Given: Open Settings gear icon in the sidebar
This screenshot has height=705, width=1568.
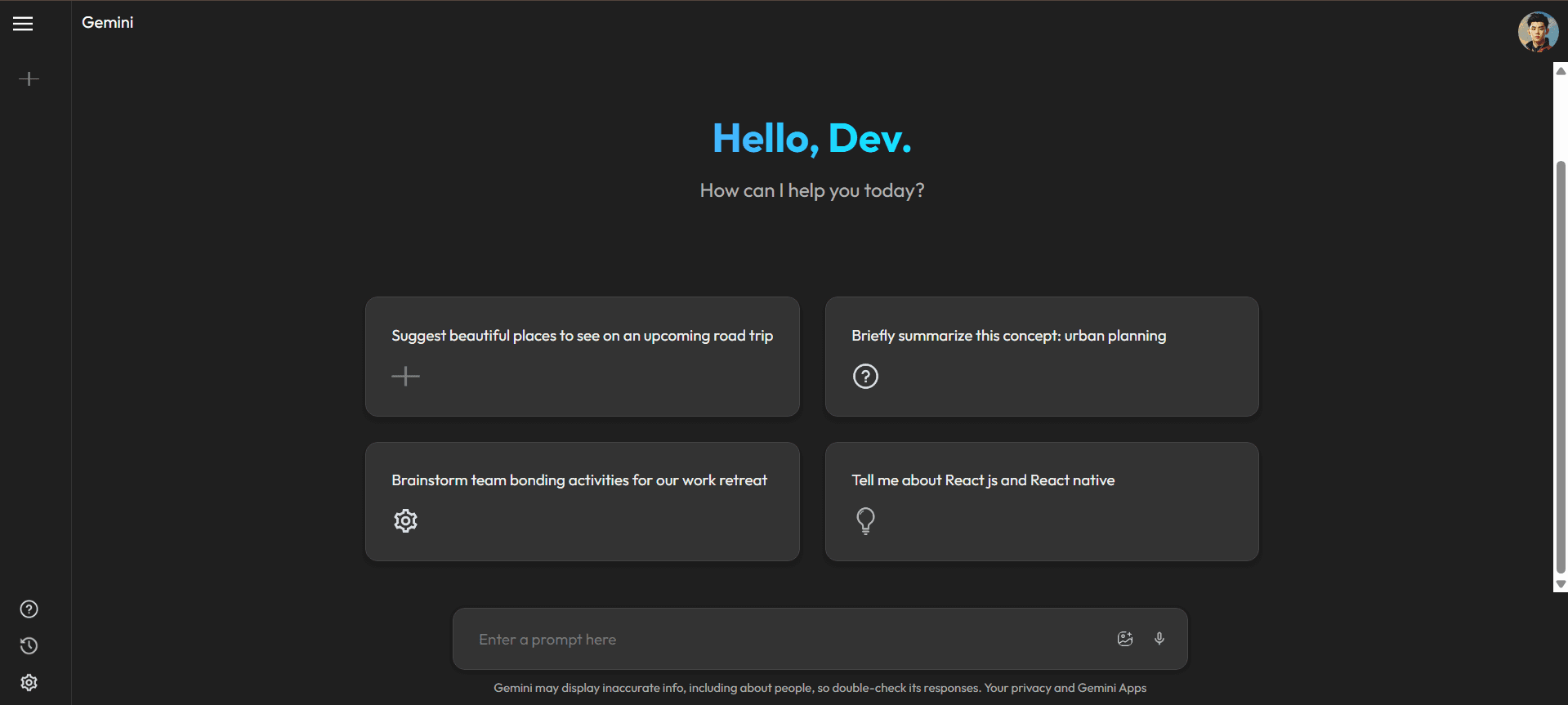Looking at the screenshot, I should [29, 683].
